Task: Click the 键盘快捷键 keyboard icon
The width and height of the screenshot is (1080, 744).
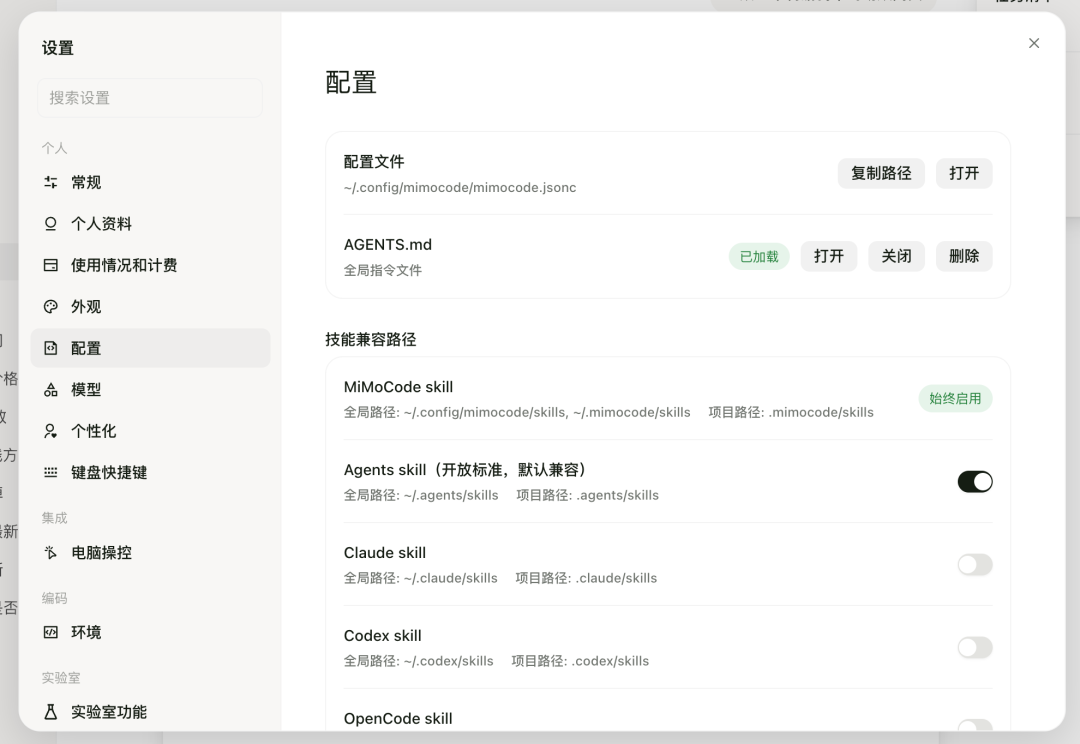Action: [x=50, y=473]
